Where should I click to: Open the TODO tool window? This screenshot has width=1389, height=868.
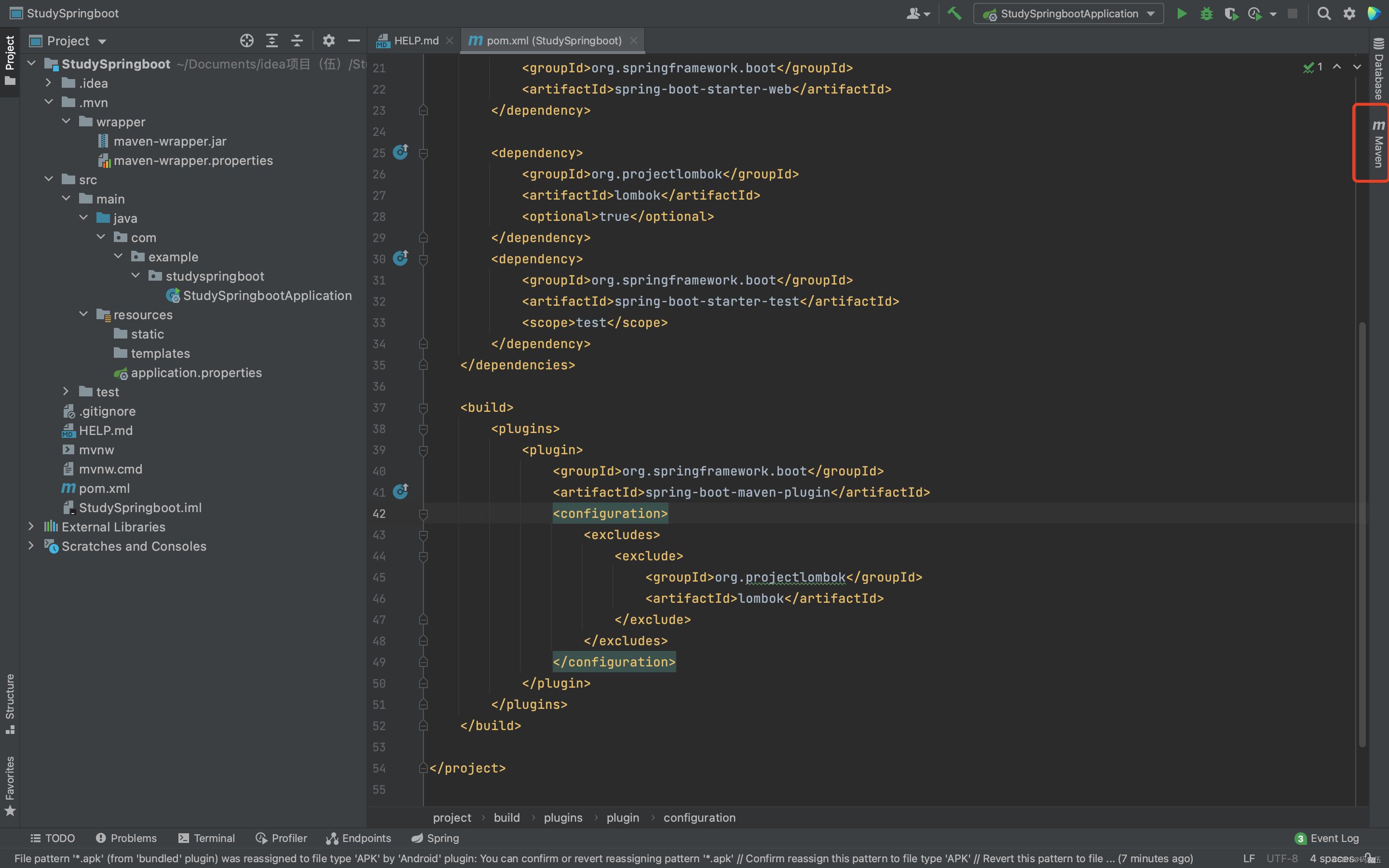(x=53, y=838)
